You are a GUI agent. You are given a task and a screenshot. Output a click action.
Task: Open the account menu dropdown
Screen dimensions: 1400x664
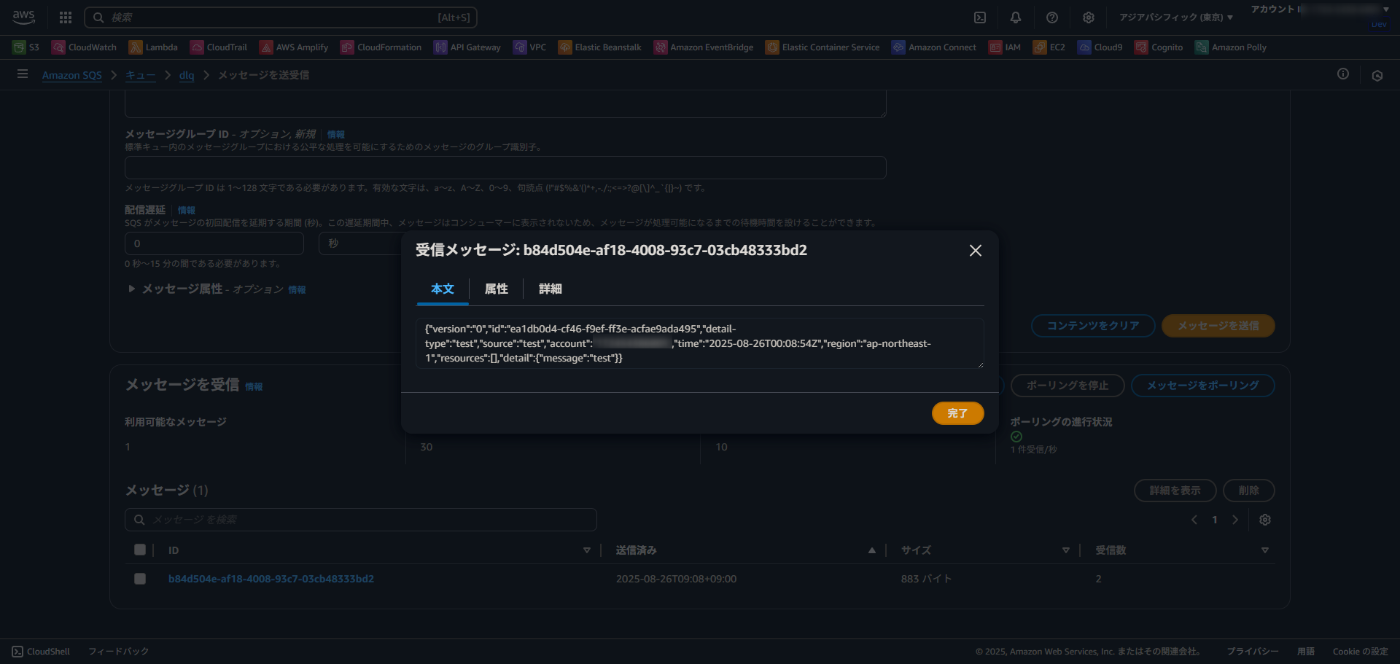(x=1319, y=9)
